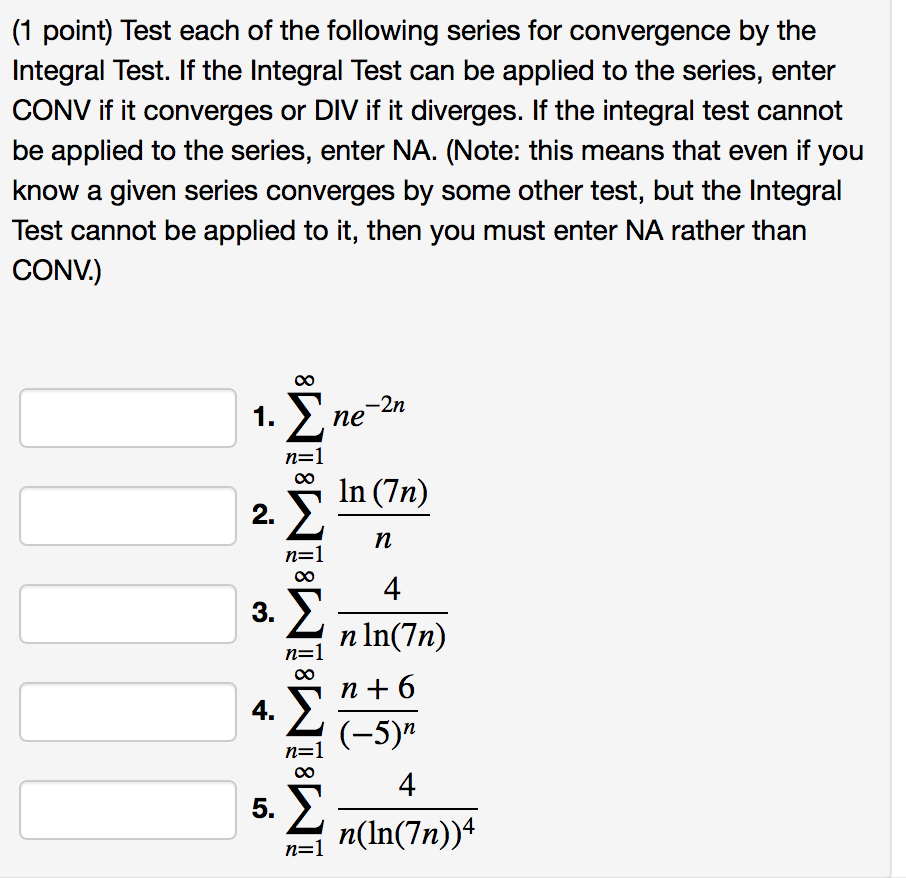The height and width of the screenshot is (878, 906).
Task: Click the answer box for series 4
Action: pyautogui.click(x=127, y=711)
